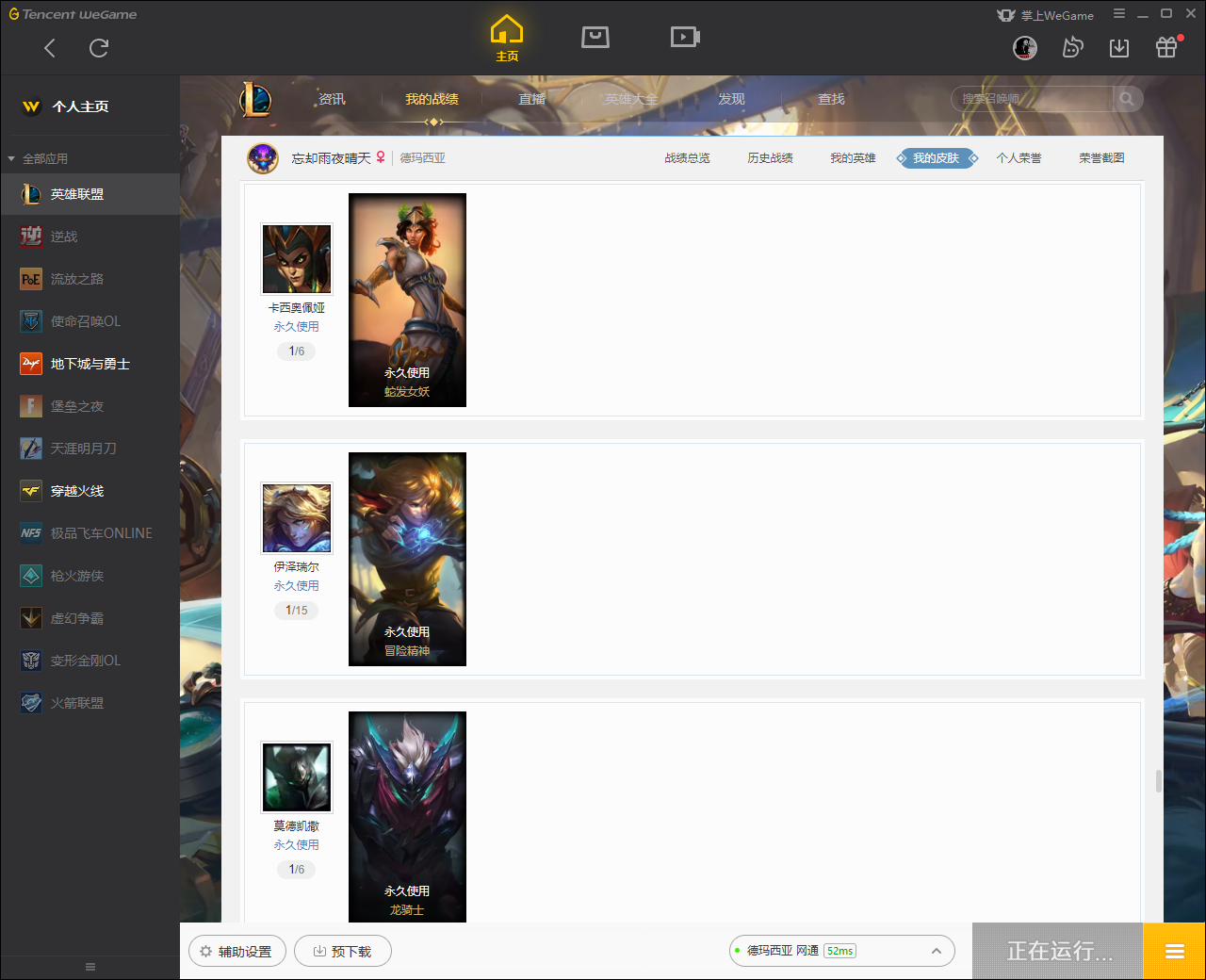Click the sidebar bottom grip handle
The width and height of the screenshot is (1206, 980).
point(90,967)
